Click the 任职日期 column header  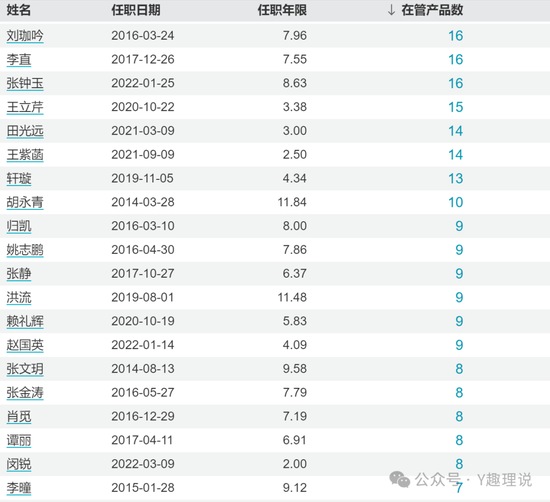coord(136,10)
